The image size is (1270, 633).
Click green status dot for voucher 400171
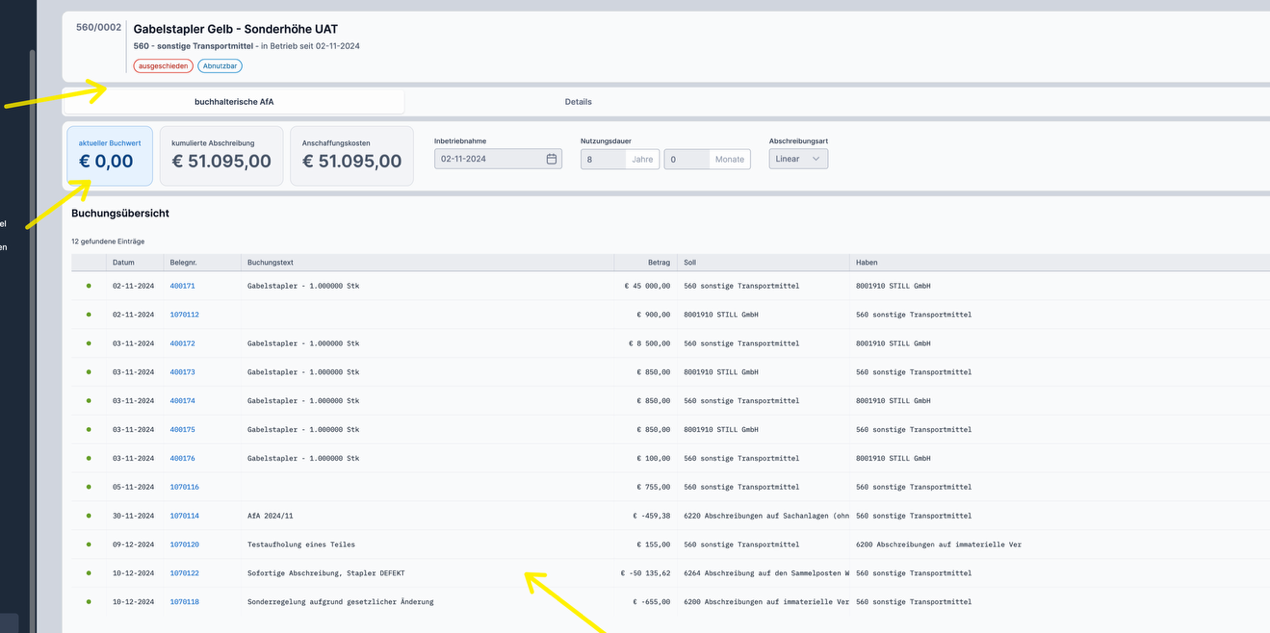88,286
